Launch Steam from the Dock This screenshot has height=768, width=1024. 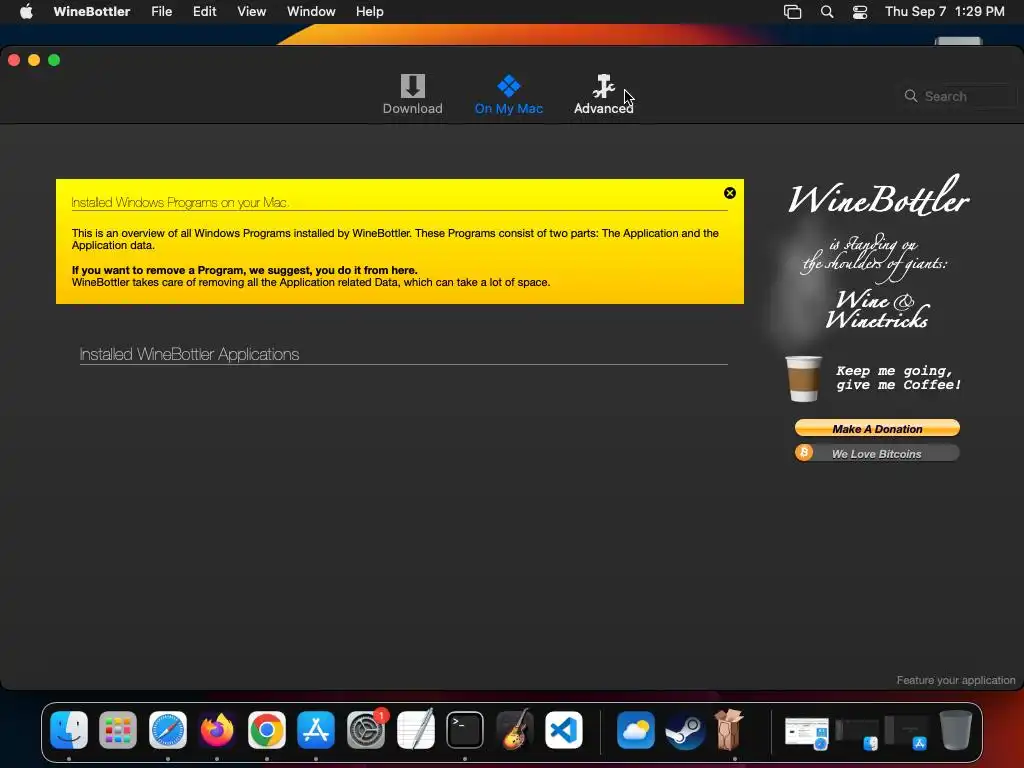click(685, 729)
